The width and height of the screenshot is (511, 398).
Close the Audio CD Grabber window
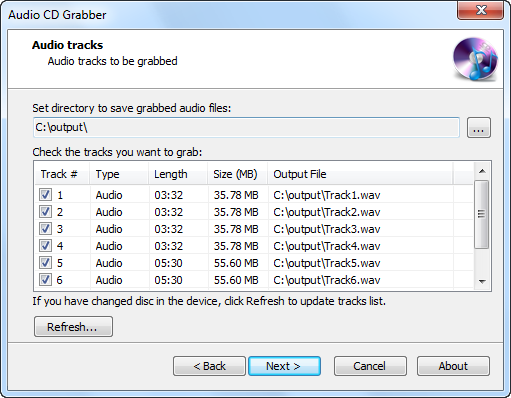click(x=480, y=11)
